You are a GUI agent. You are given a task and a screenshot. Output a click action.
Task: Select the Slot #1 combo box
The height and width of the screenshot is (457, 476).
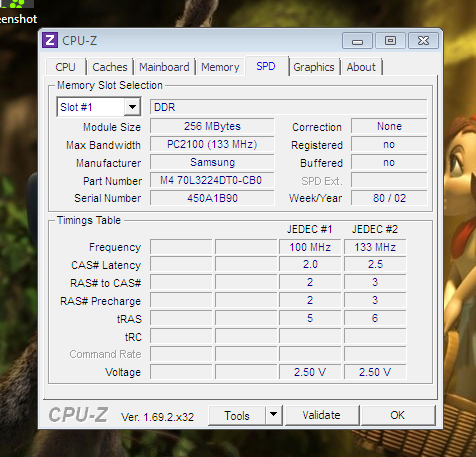[x=99, y=107]
